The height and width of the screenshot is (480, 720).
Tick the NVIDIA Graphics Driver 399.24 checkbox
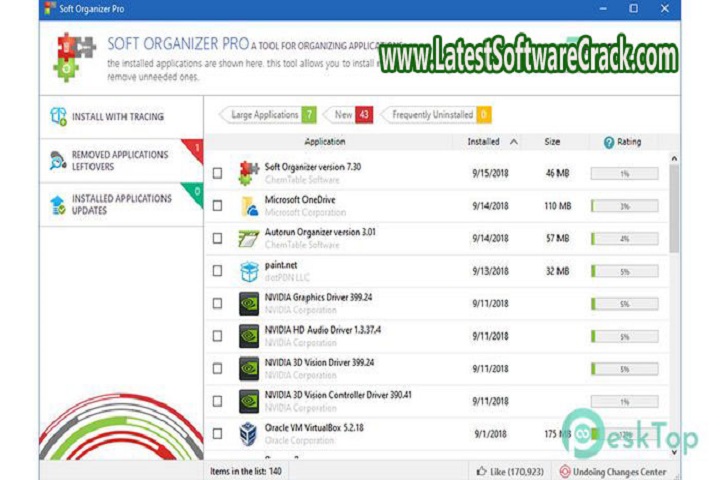(217, 304)
